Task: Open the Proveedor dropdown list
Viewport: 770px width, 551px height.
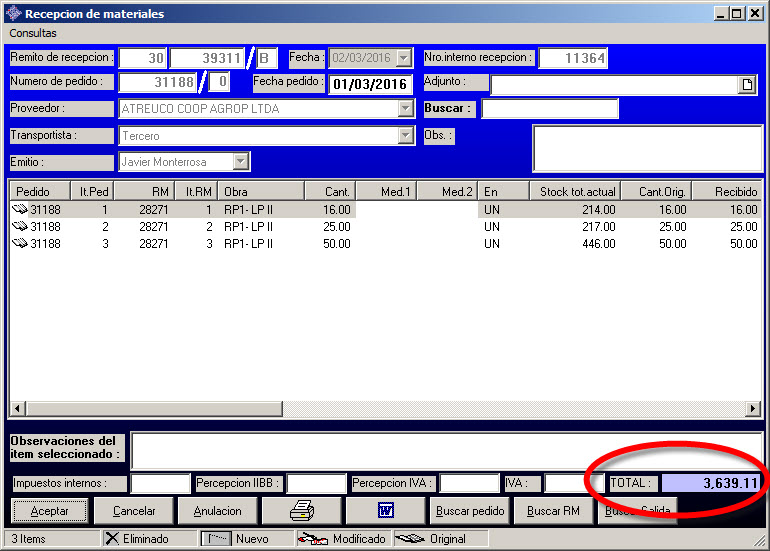Action: coord(405,109)
